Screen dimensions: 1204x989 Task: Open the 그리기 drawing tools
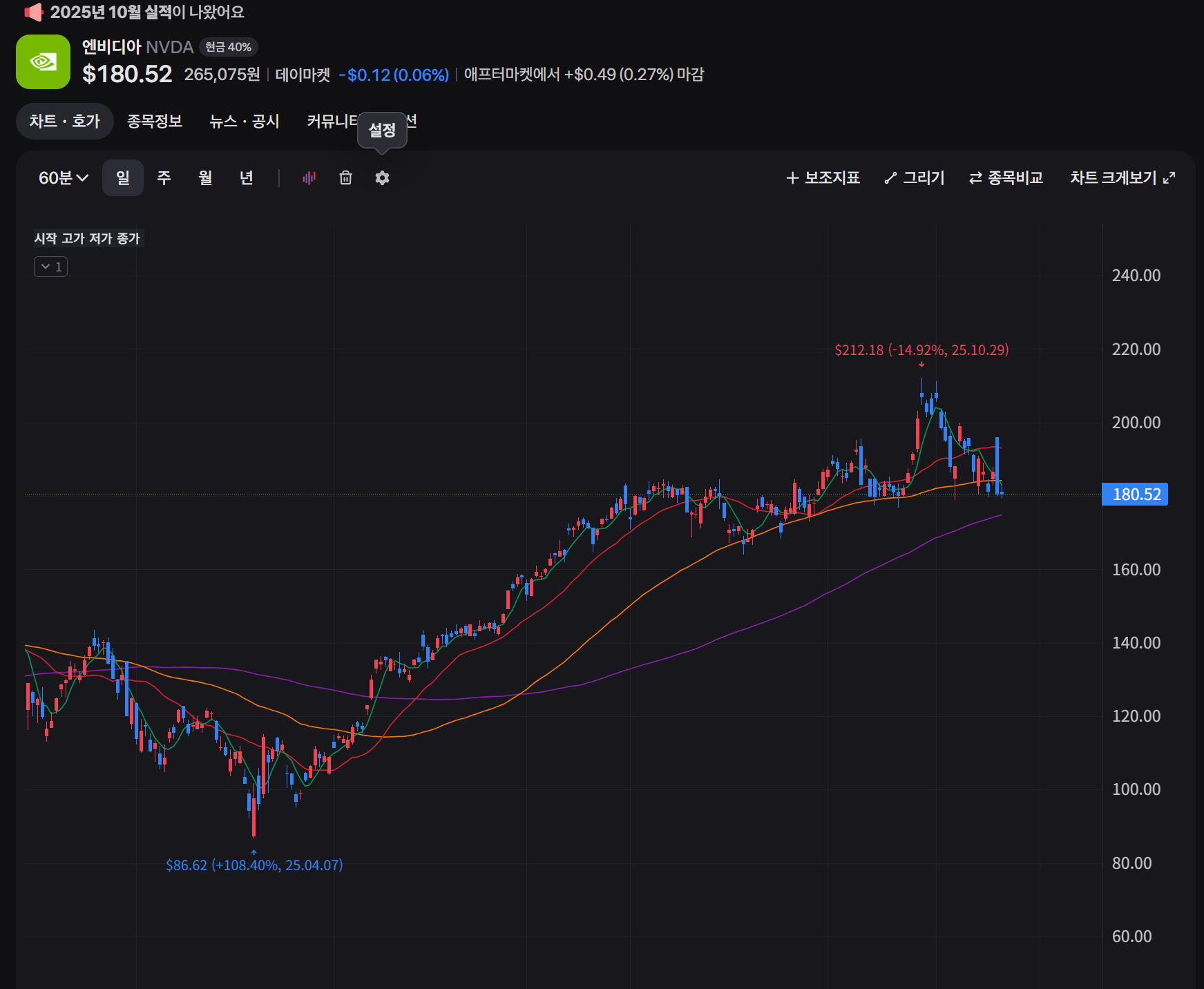[x=915, y=178]
